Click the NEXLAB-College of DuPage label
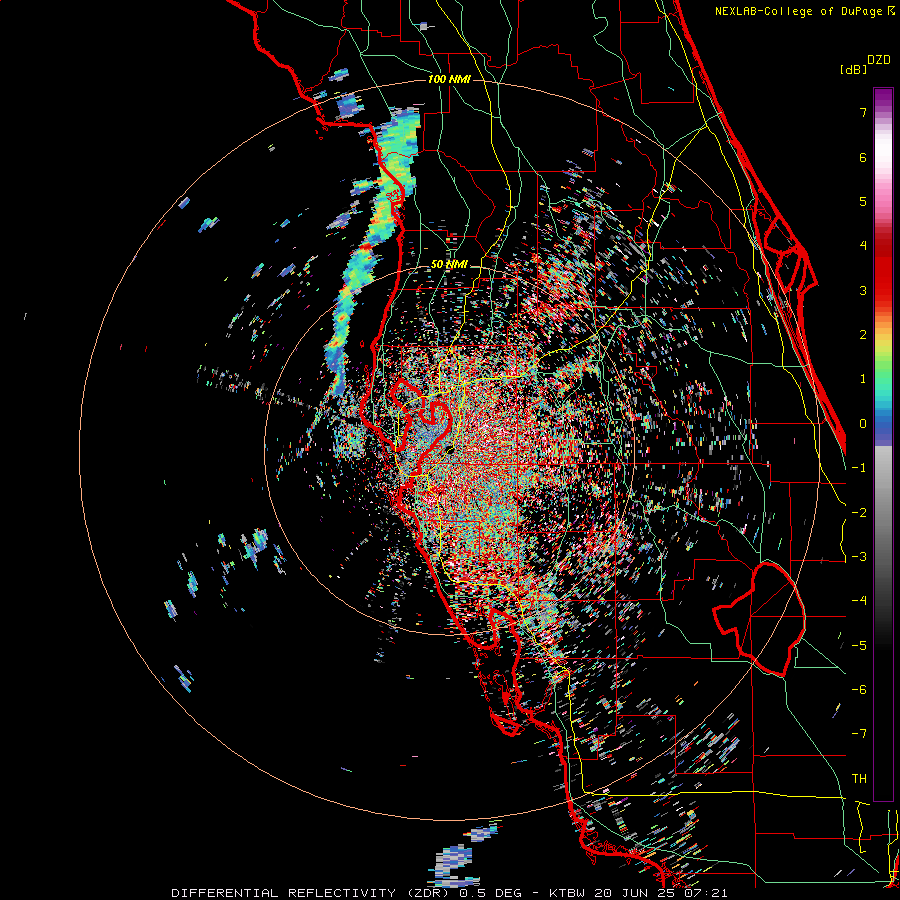 (x=805, y=11)
